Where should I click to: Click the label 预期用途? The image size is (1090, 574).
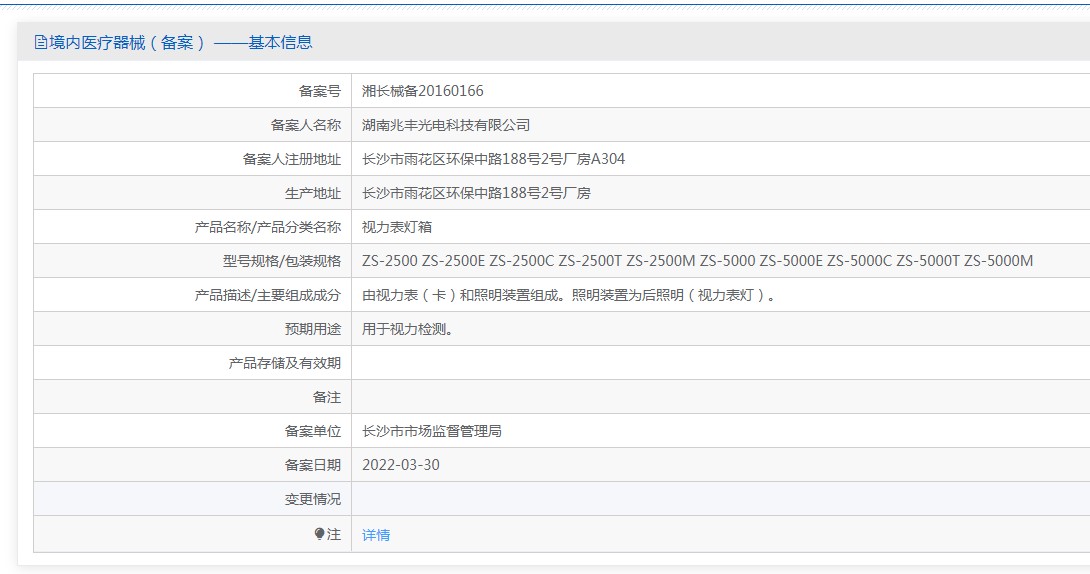tap(313, 329)
